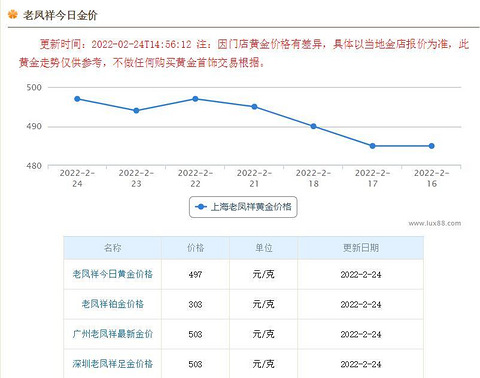
Task: Open the 老凤祥今日黄金价格 link
Action: point(113,274)
